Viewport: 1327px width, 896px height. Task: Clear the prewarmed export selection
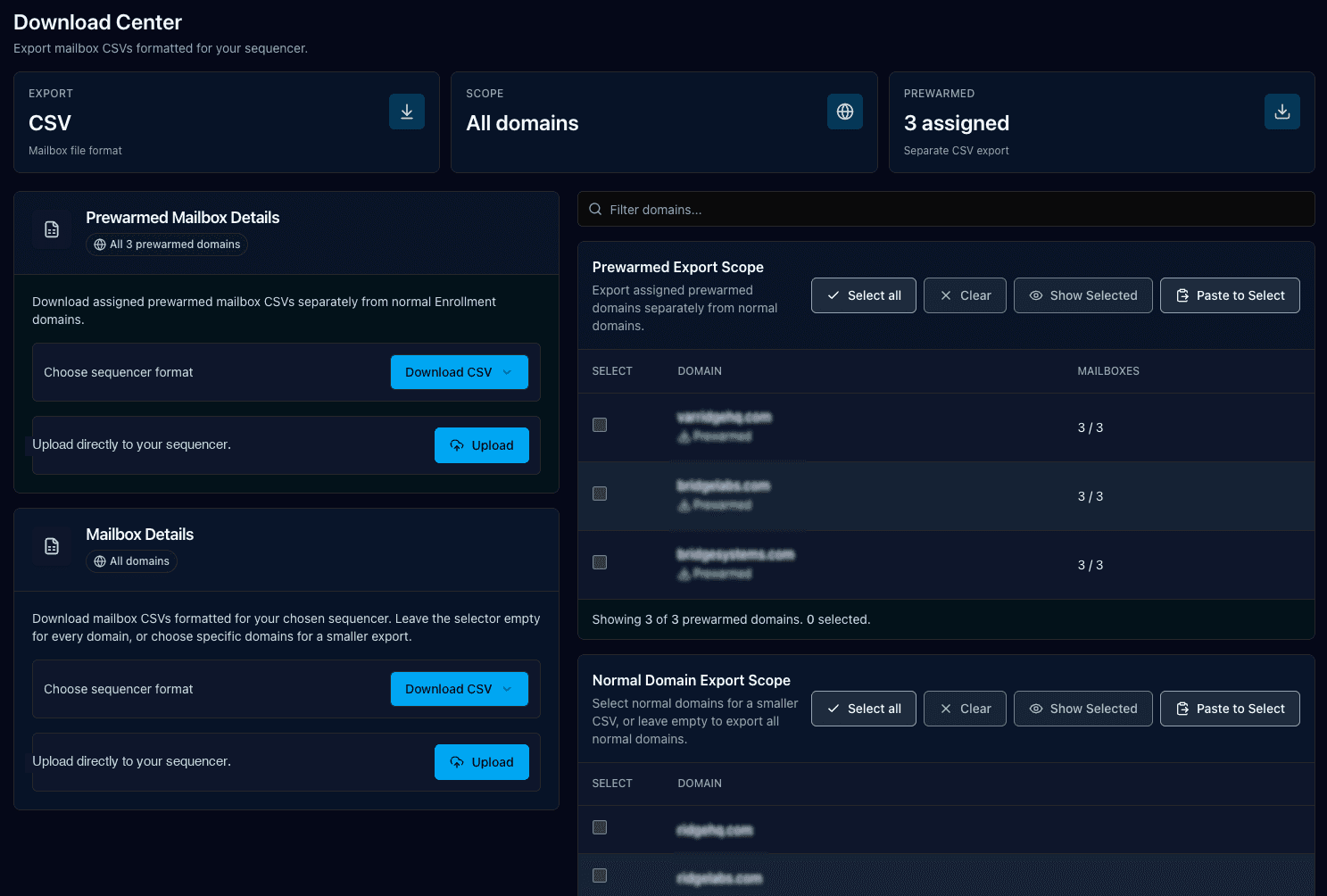click(x=965, y=295)
